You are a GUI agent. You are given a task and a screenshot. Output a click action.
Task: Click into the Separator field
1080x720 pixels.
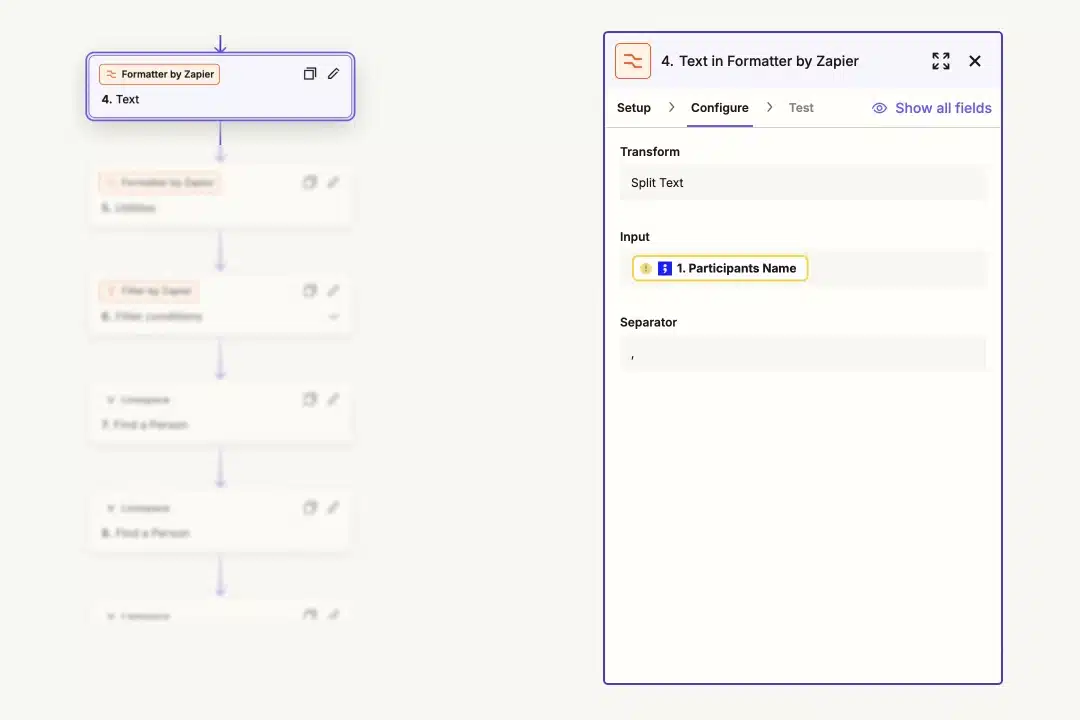tap(803, 354)
